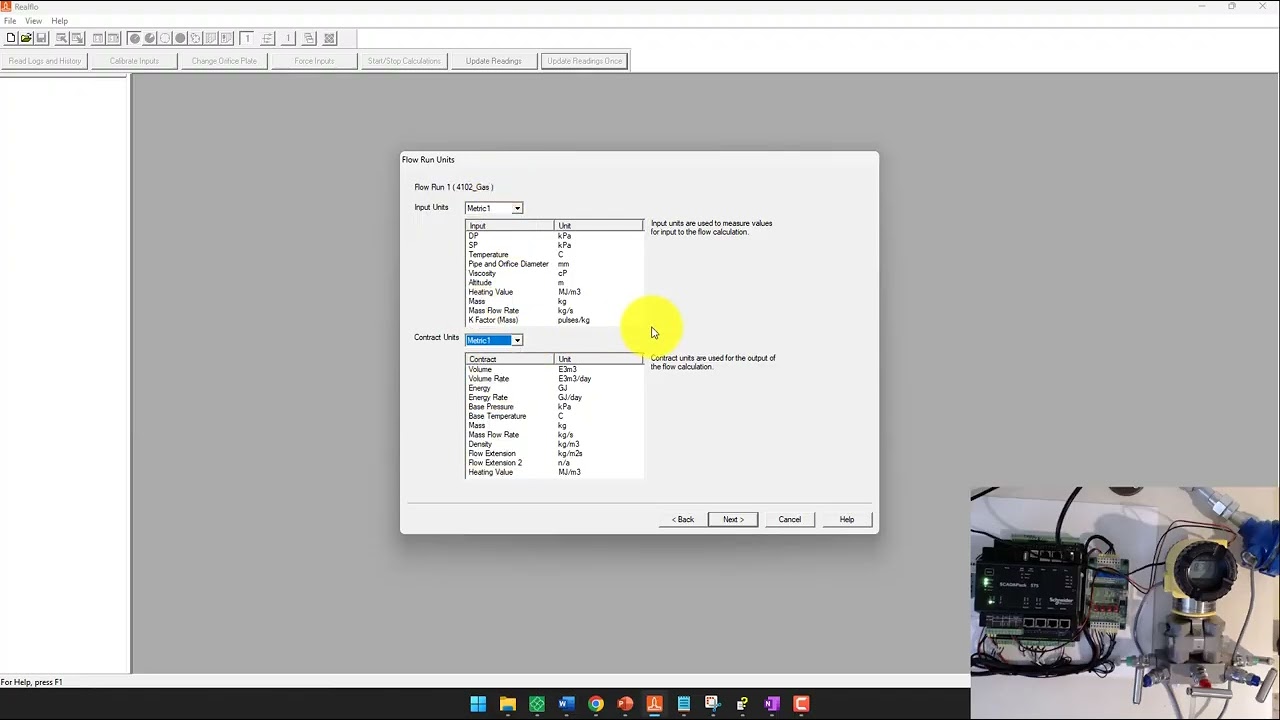This screenshot has width=1280, height=720.
Task: Click the Help button in dialog
Action: 847,519
